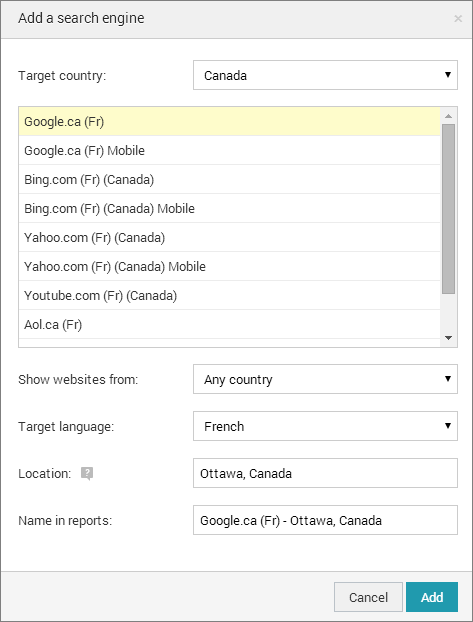Image resolution: width=473 pixels, height=622 pixels.
Task: Select Google.ca (Fr) Mobile entry
Action: [x=229, y=150]
